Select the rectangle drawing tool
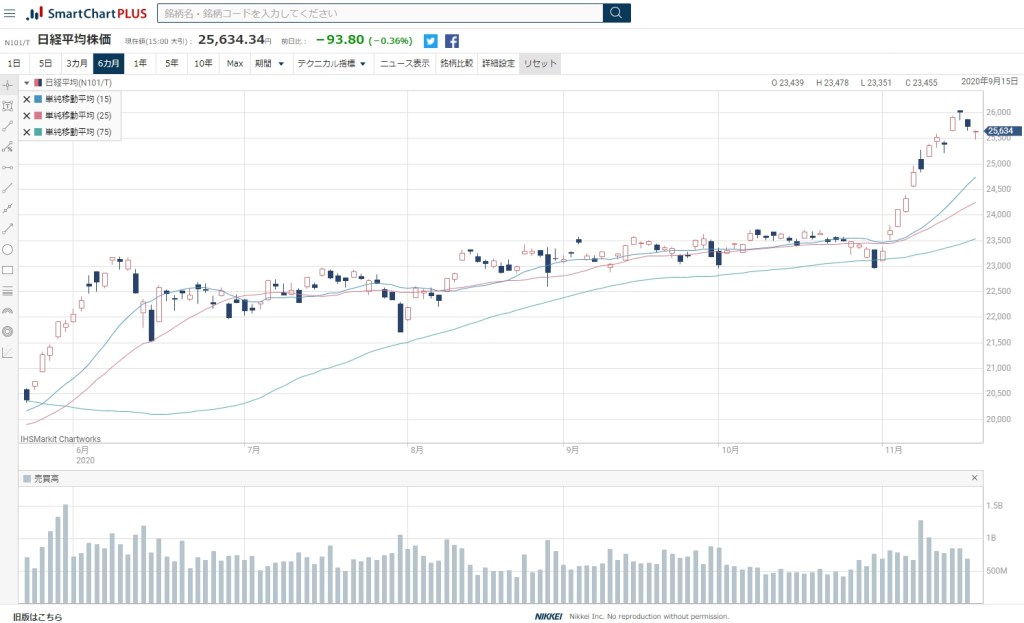 coord(8,270)
